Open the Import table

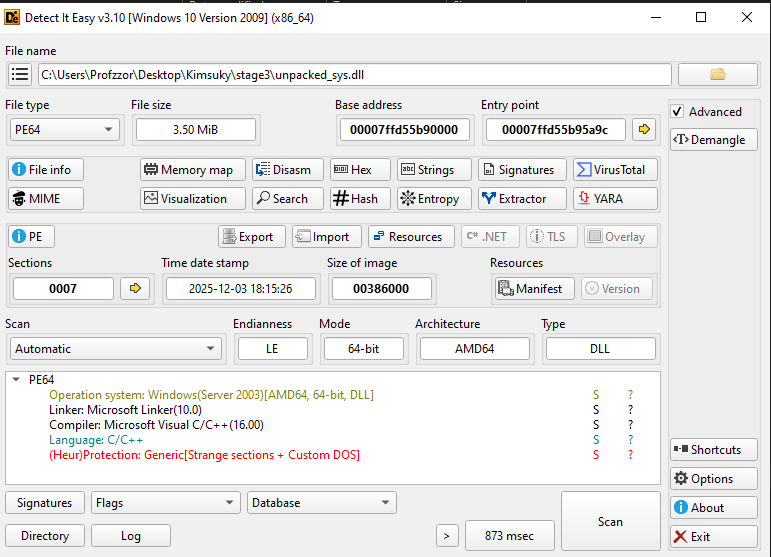tap(327, 236)
